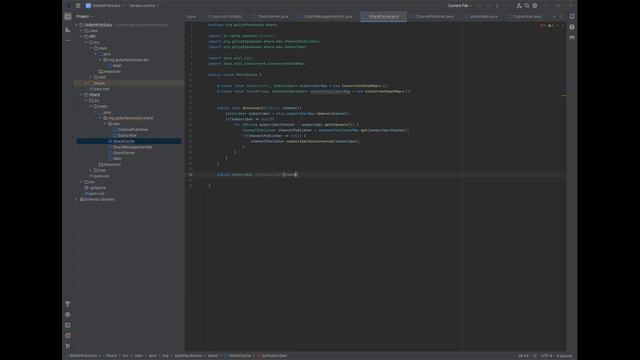Open the T-shaped tool window icon

(68, 304)
